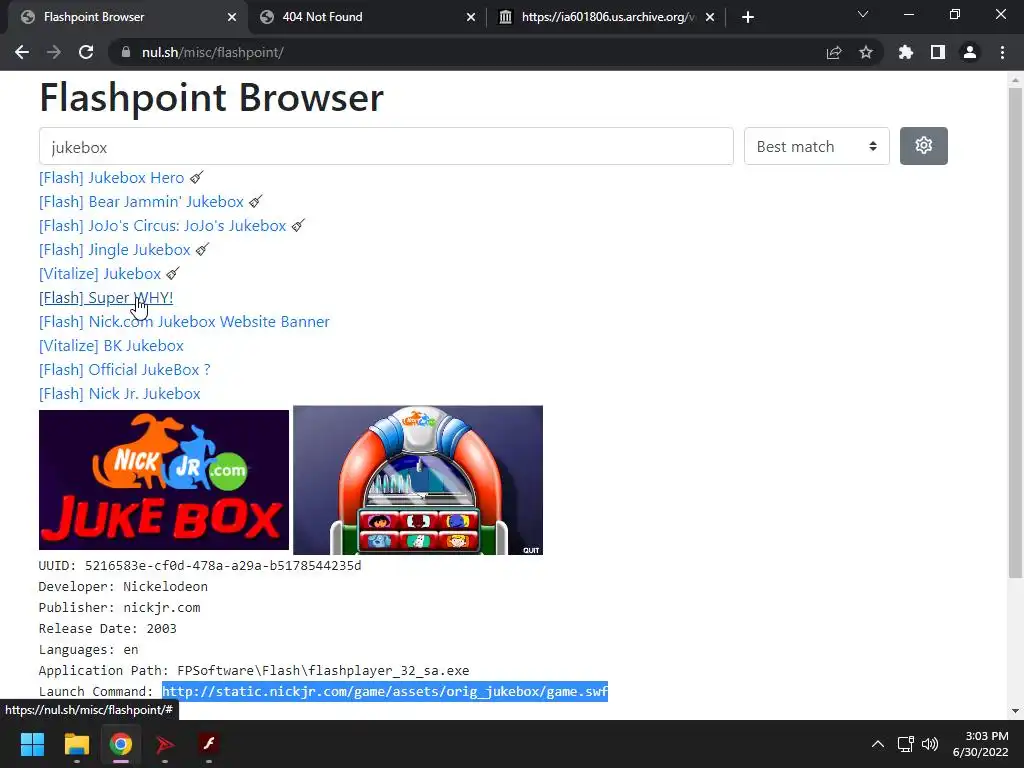This screenshot has width=1024, height=768.
Task: View site information via the lock icon
Action: 126,52
